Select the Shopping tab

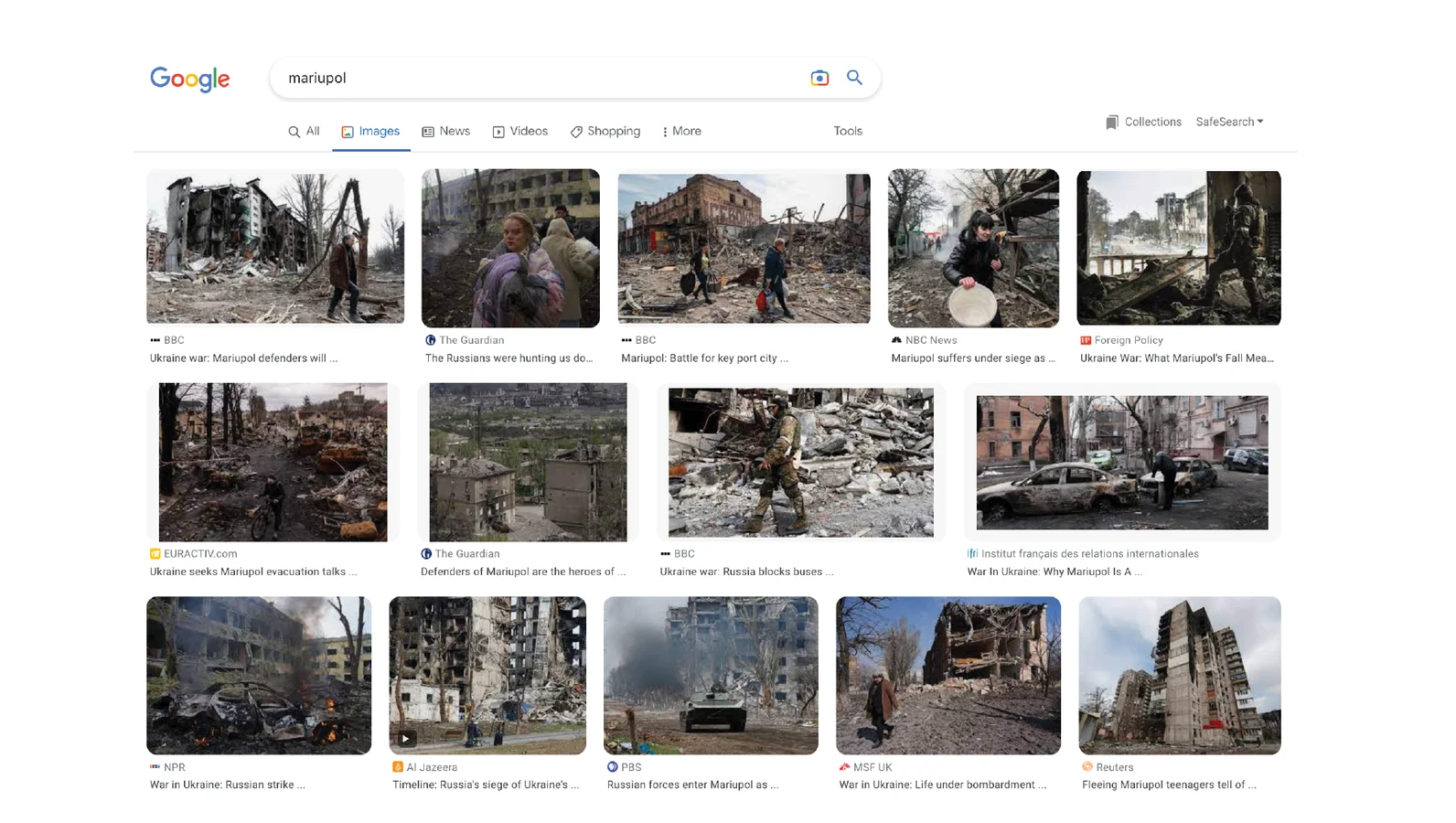click(x=605, y=131)
